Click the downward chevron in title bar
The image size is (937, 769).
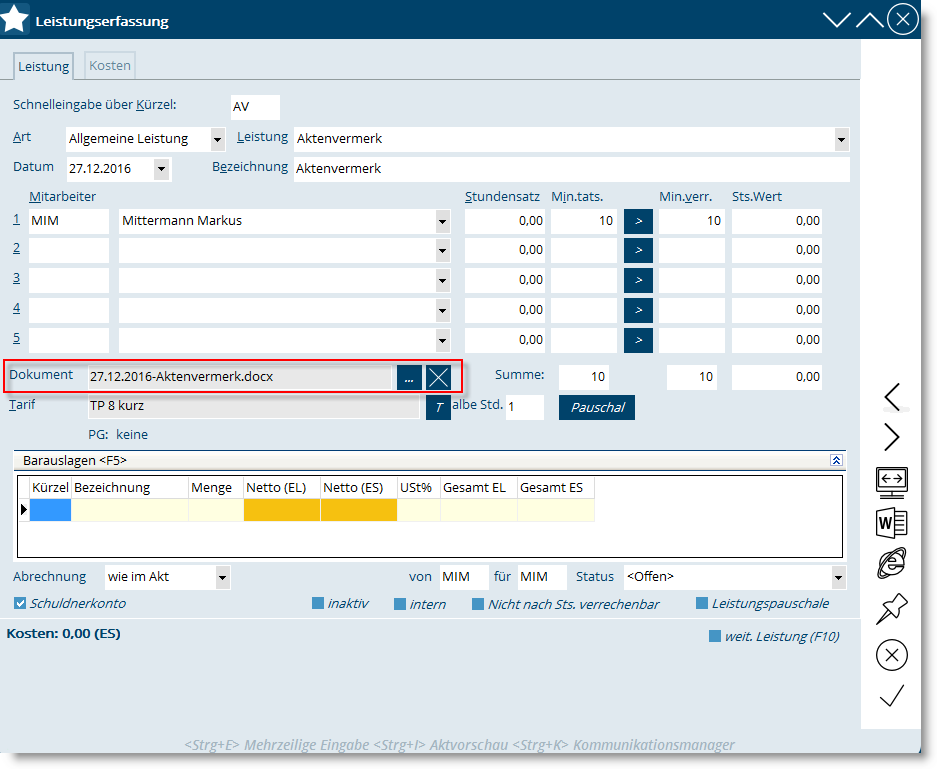tap(837, 20)
